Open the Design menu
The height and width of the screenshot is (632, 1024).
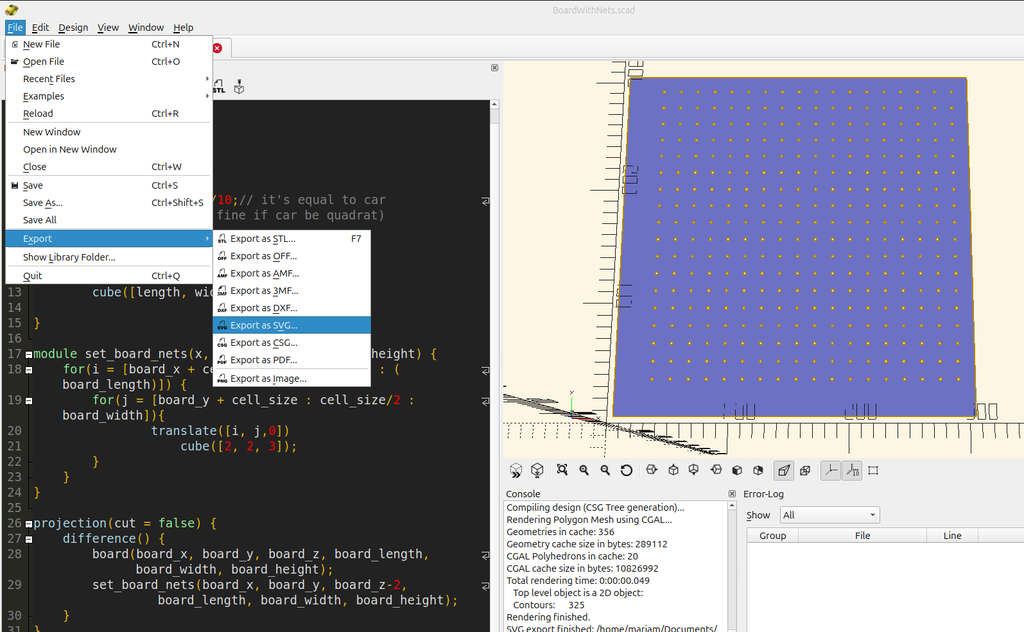[73, 27]
